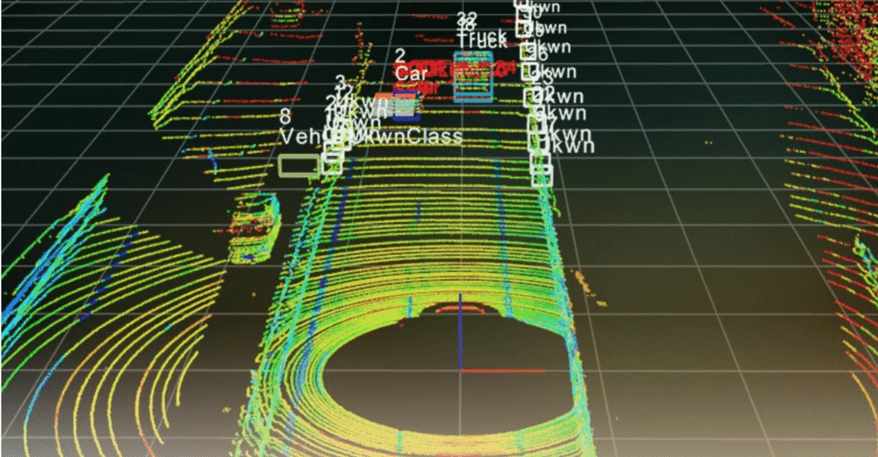Click the blue Car bounding box
878x457 pixels.
point(405,107)
